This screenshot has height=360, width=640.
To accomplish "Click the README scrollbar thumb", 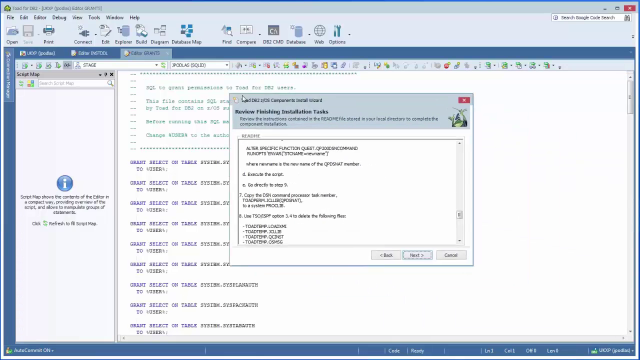I will [x=459, y=215].
